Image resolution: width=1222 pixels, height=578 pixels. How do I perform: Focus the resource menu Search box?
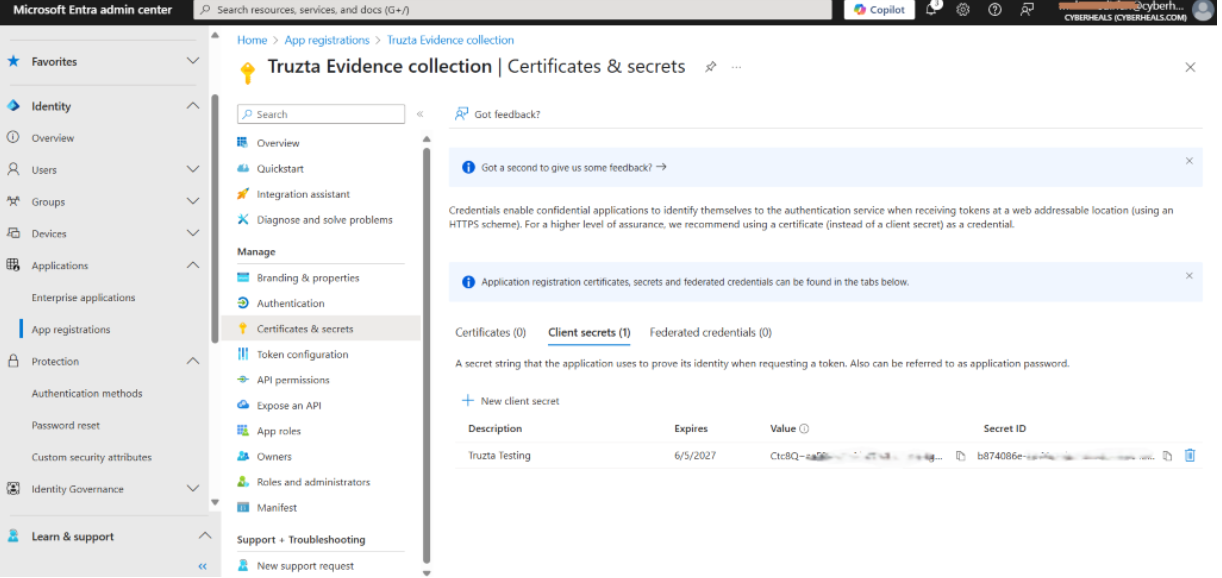pos(321,114)
